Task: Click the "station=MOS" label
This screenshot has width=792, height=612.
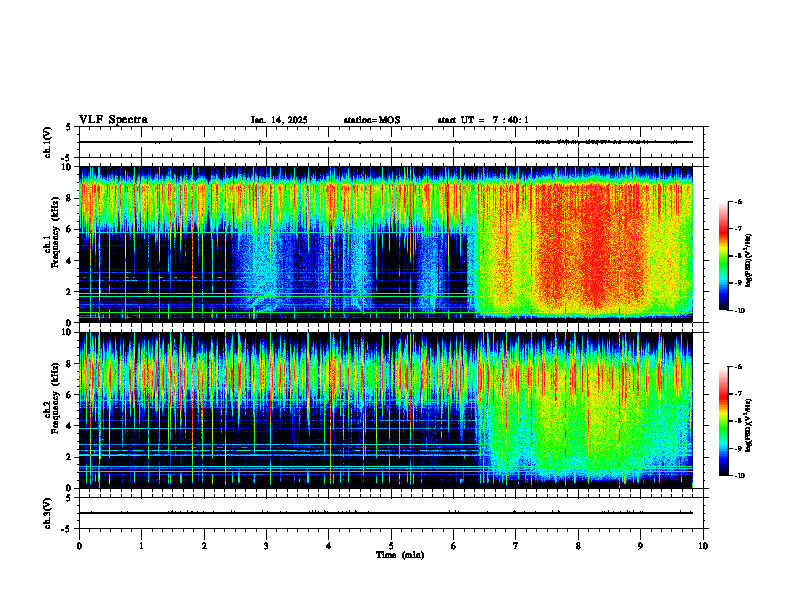Action: [372, 120]
